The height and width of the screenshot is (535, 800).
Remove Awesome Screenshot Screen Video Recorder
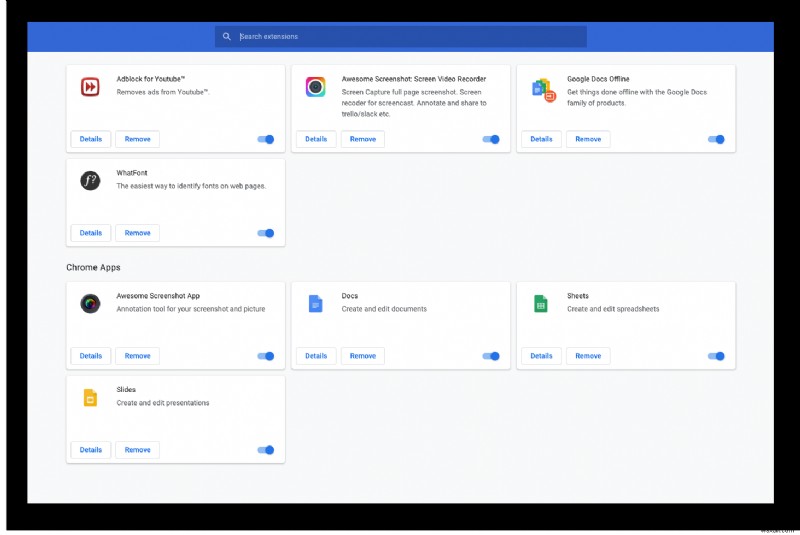pos(363,139)
